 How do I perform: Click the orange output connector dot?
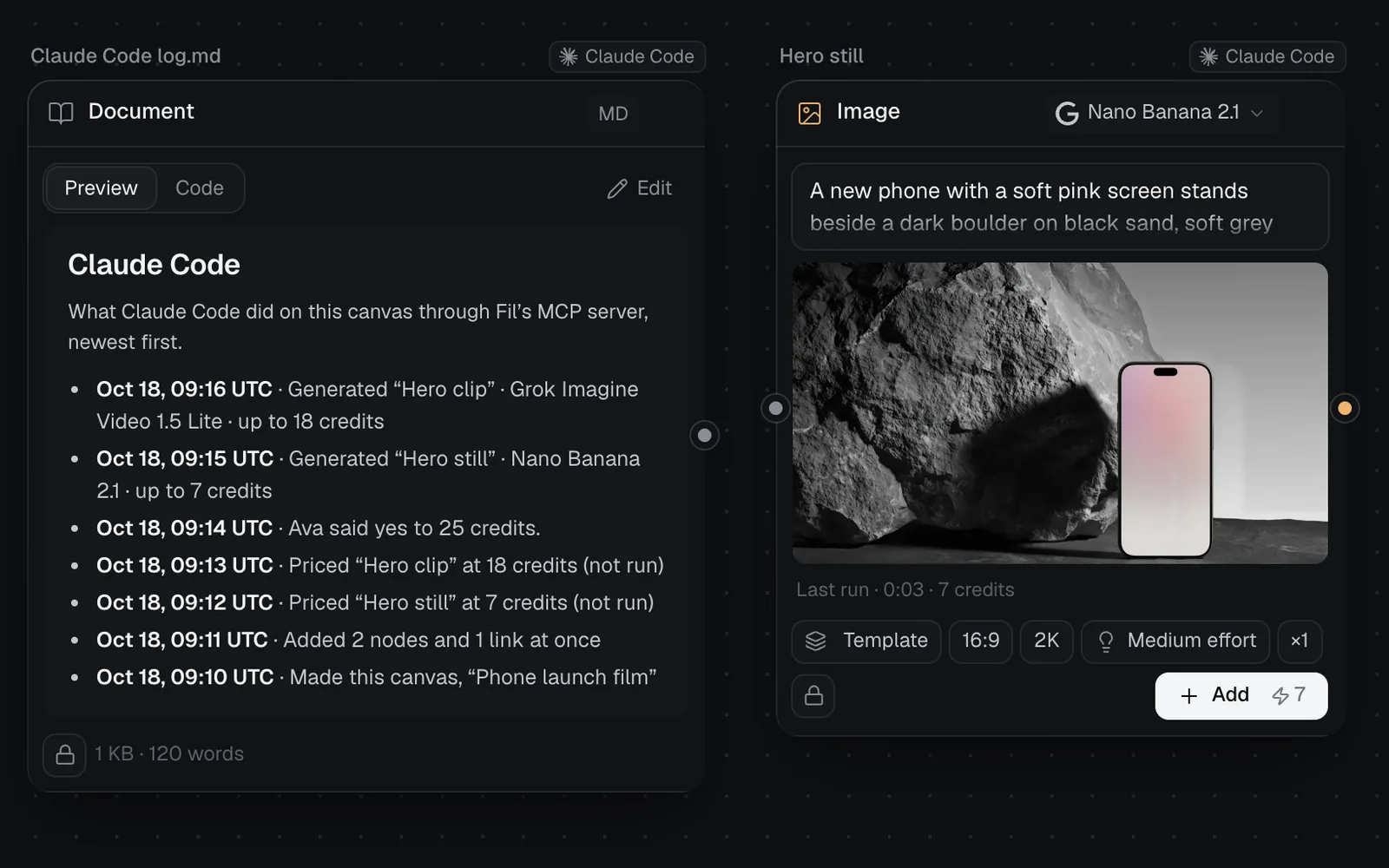click(1345, 408)
